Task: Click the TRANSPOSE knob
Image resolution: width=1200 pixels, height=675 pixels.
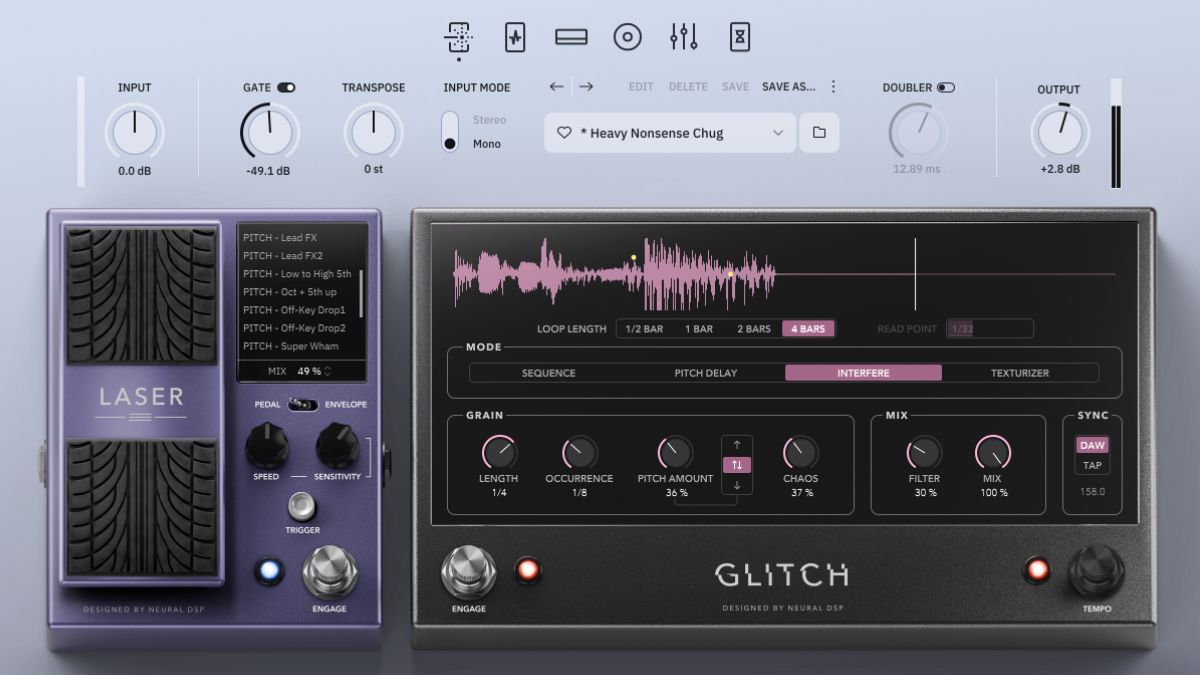Action: (x=373, y=131)
